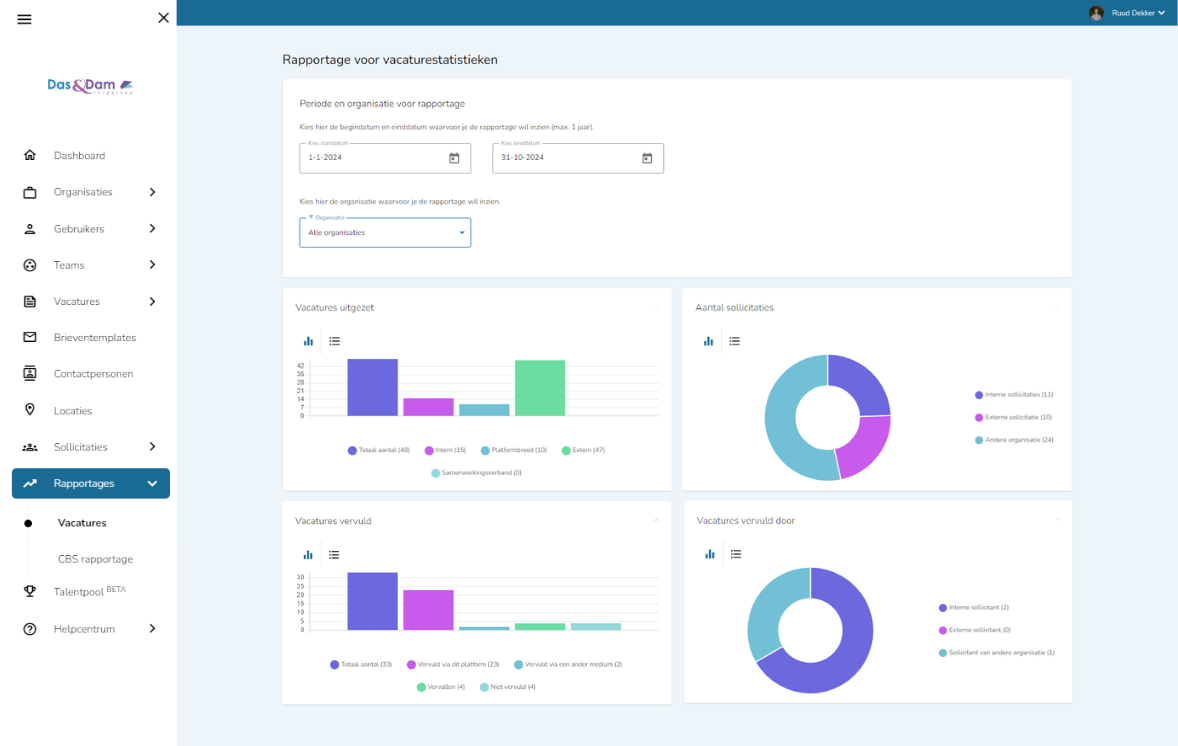
Task: Open the Alle organisaties dropdown
Action: pyautogui.click(x=385, y=233)
